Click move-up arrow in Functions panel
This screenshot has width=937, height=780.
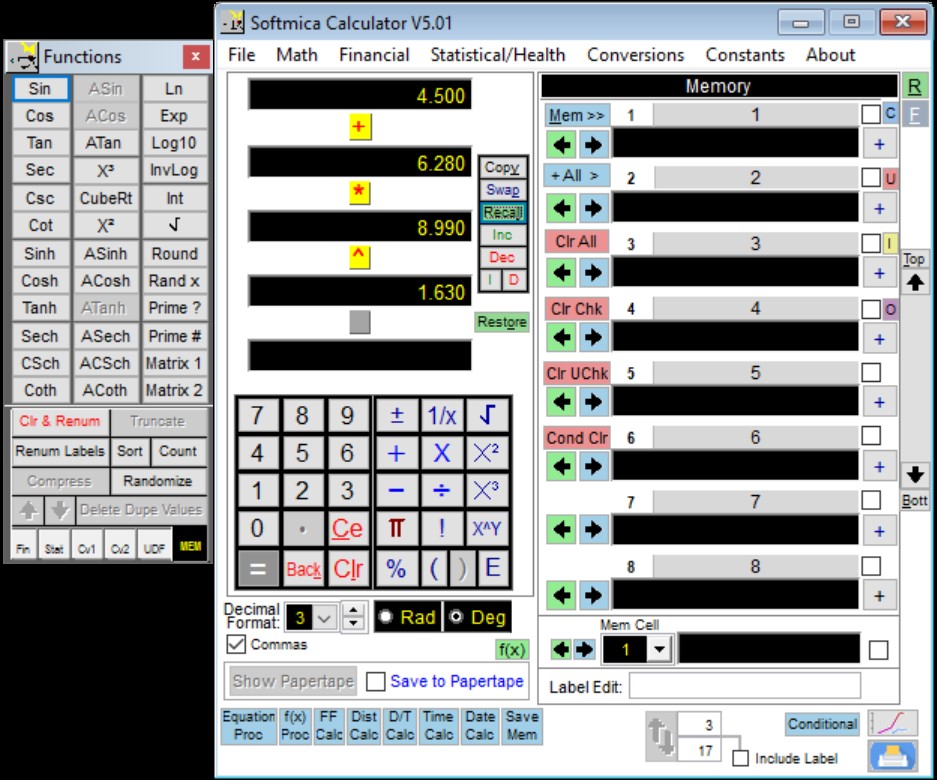point(29,510)
